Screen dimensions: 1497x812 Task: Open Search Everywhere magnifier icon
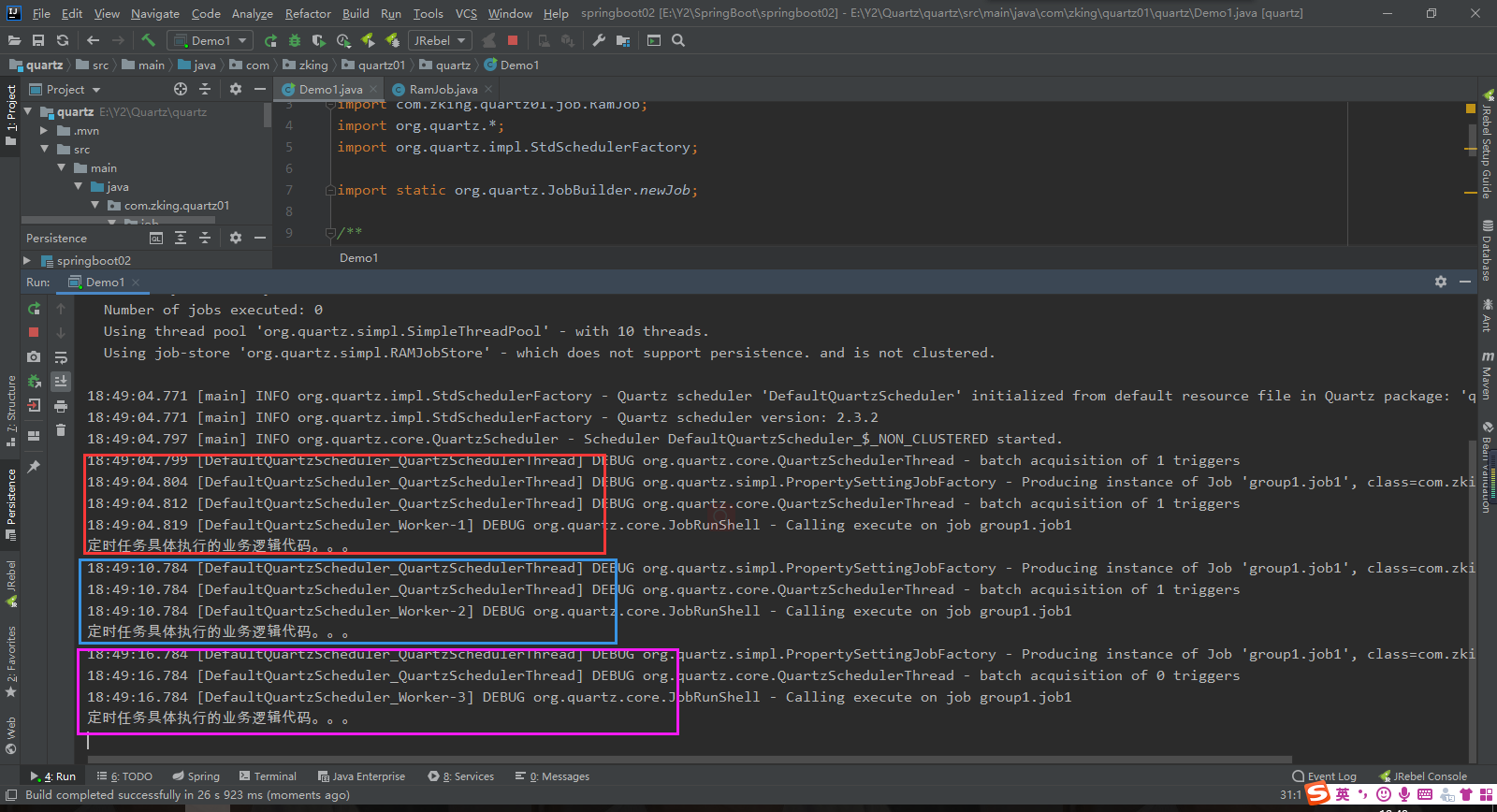coord(678,40)
